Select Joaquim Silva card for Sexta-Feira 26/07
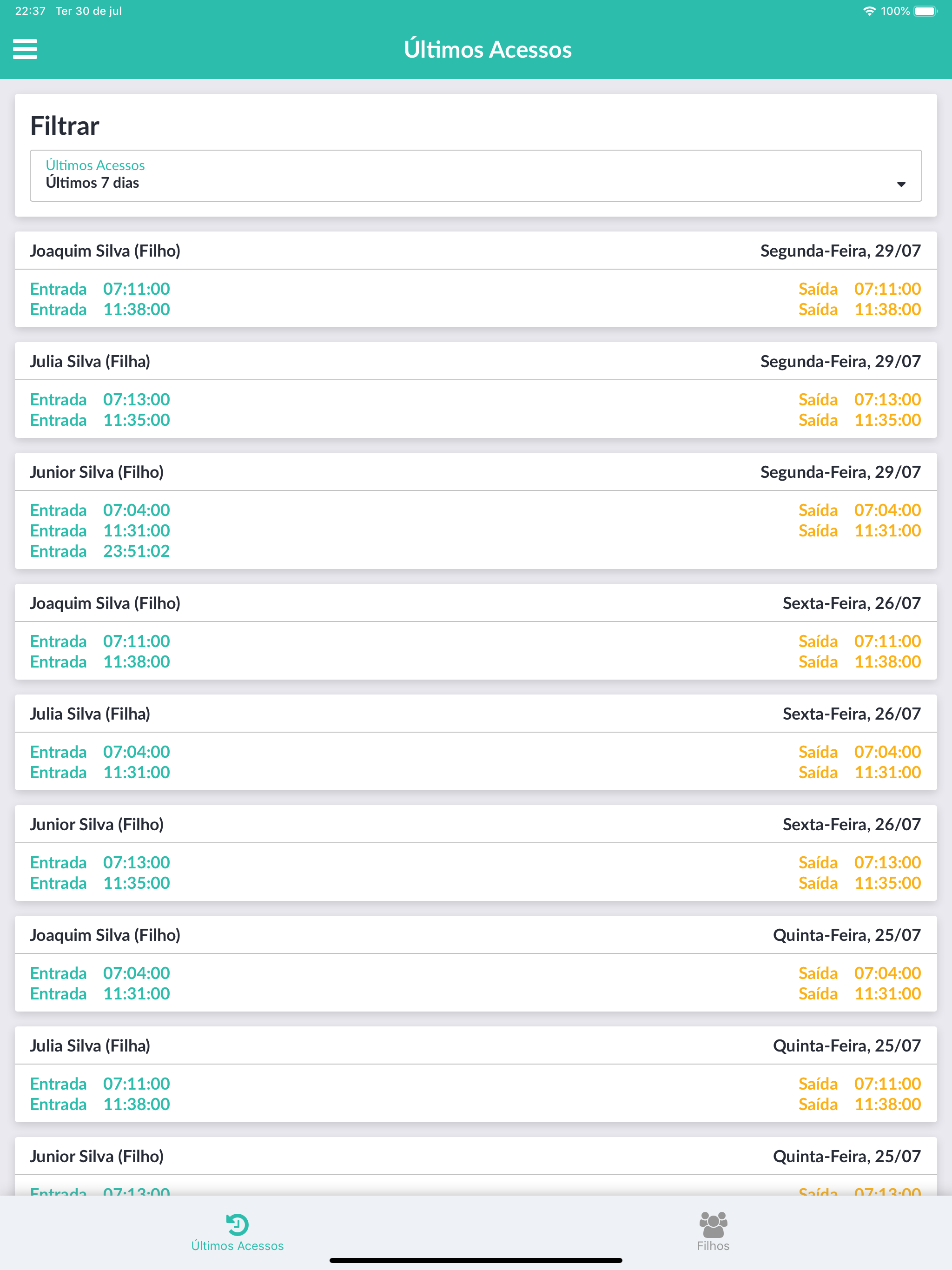Viewport: 952px width, 1270px height. coord(476,632)
